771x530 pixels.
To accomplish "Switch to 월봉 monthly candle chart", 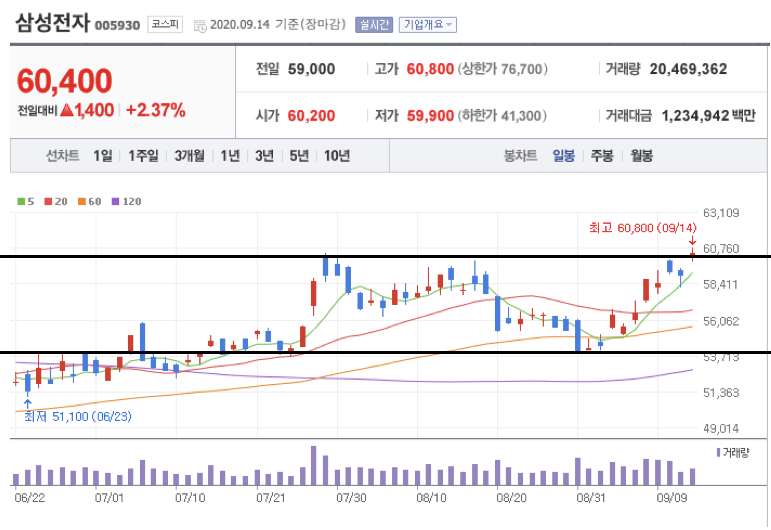I will 642,156.
